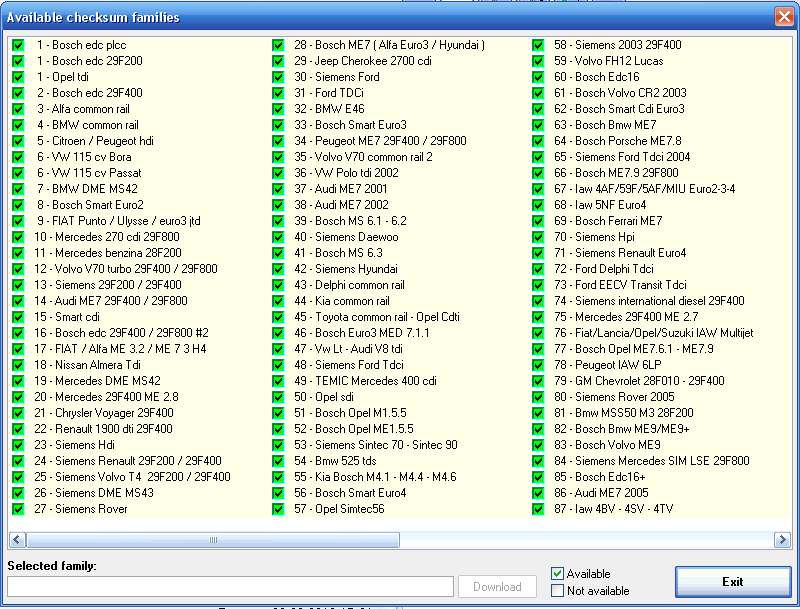800x609 pixels.
Task: Toggle checkbox for 4 - BMW common rail
Action: click(18, 125)
